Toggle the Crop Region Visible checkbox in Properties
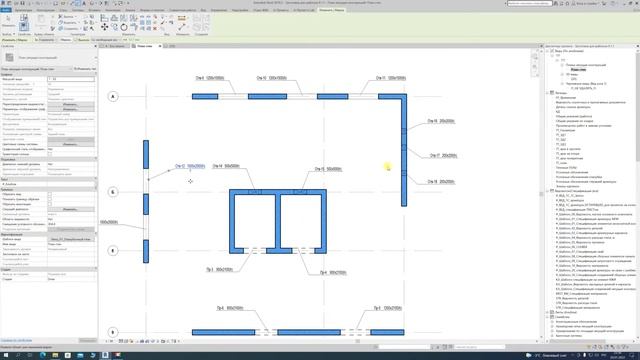The width and height of the screenshot is (640, 360). point(50,199)
